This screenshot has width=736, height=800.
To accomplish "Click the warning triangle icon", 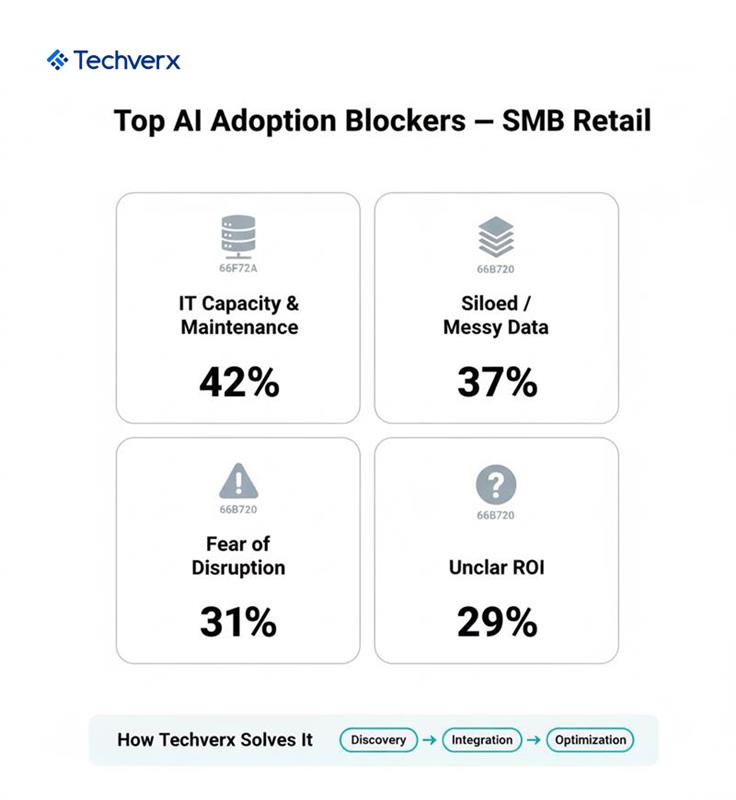I will pos(238,482).
